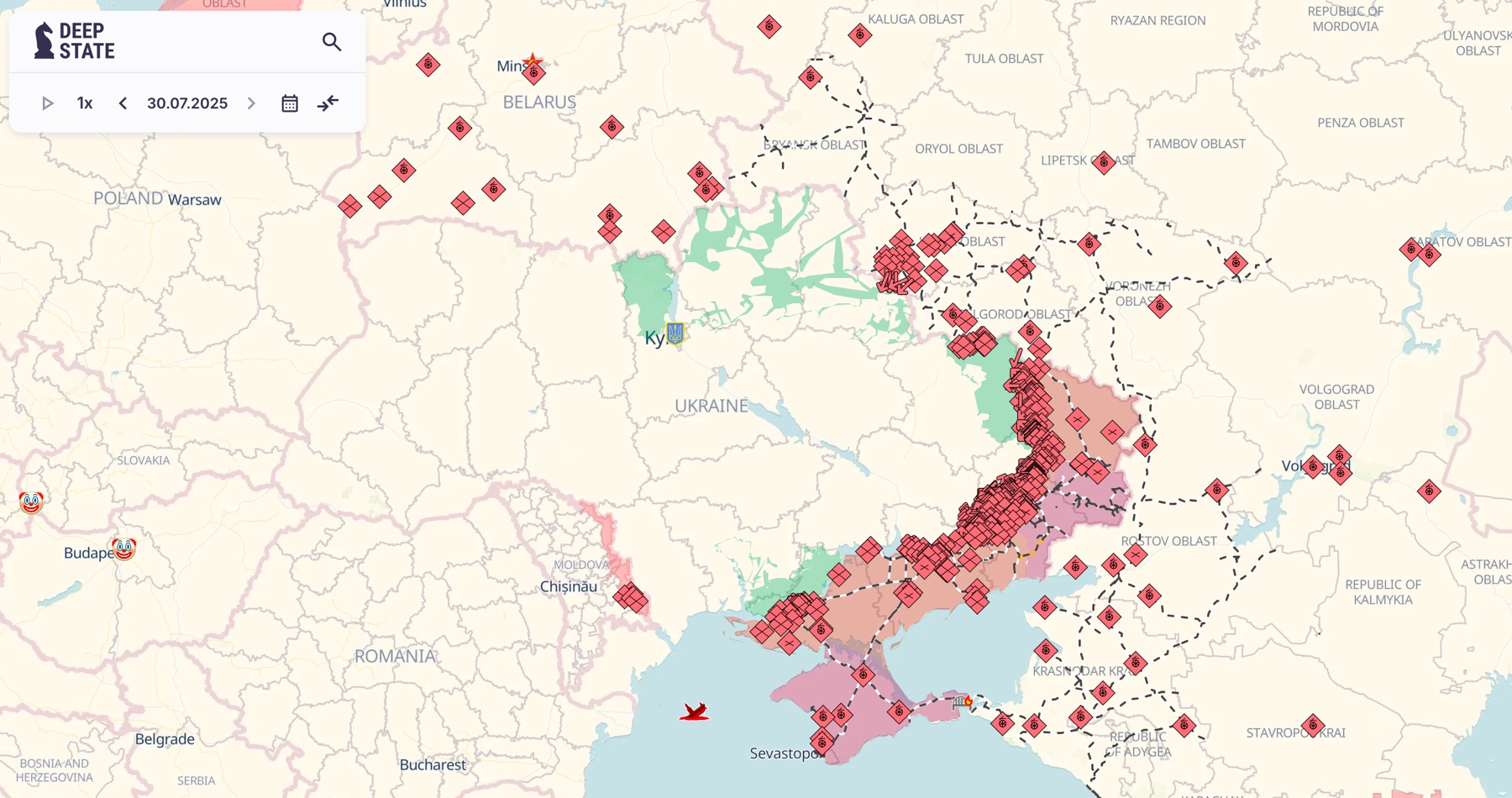Screen dimensions: 1512x798
Task: Select the burning Crimean bridge icon
Action: [962, 701]
